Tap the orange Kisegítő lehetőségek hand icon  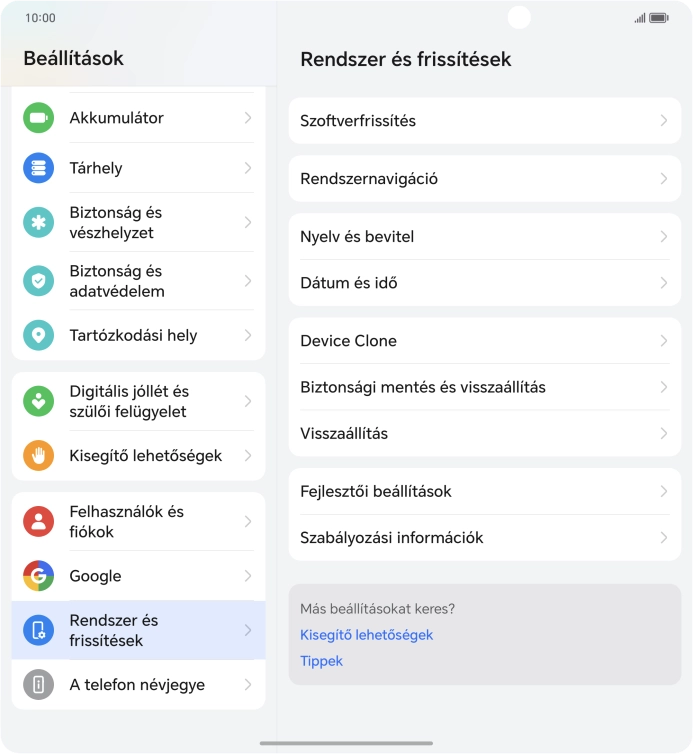(x=38, y=455)
